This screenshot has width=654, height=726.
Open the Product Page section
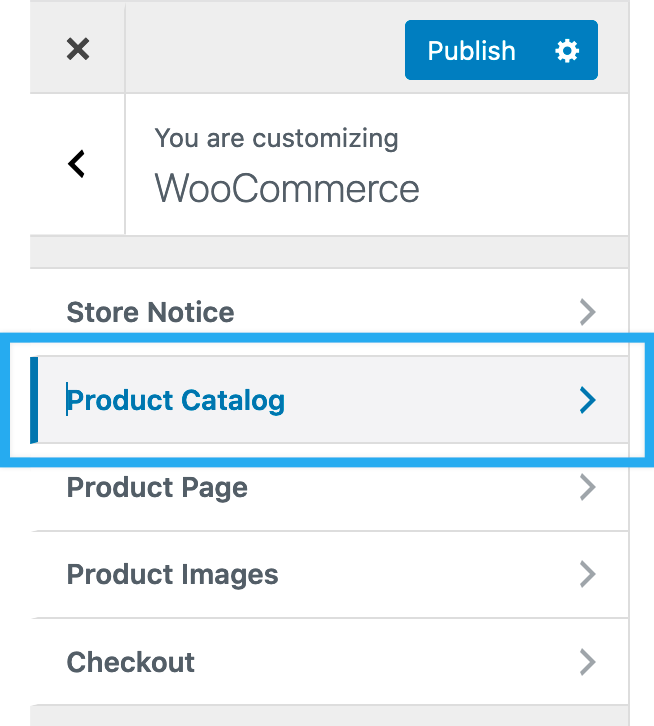(157, 487)
